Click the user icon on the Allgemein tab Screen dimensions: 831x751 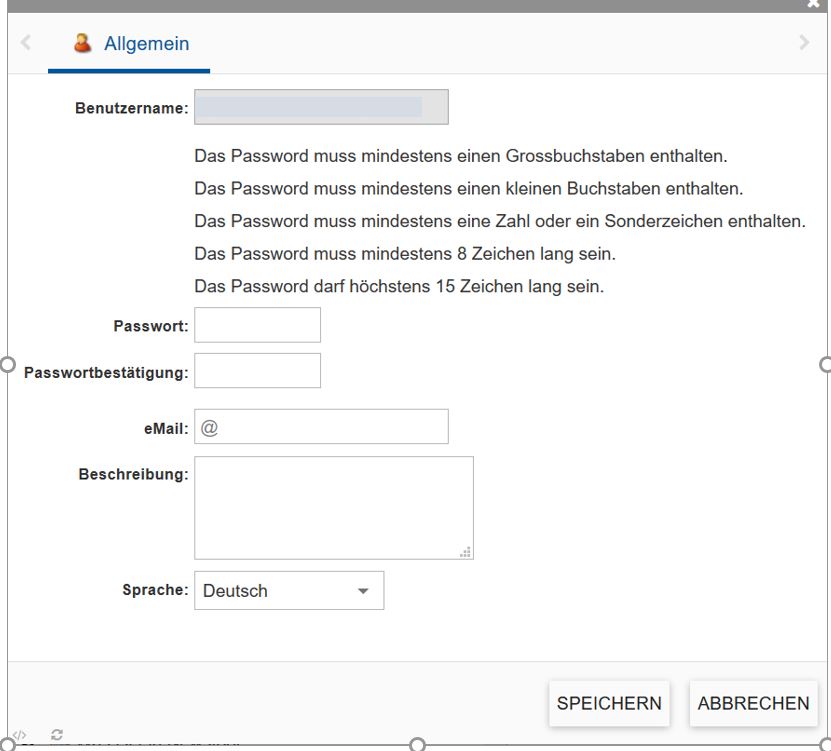pyautogui.click(x=83, y=44)
